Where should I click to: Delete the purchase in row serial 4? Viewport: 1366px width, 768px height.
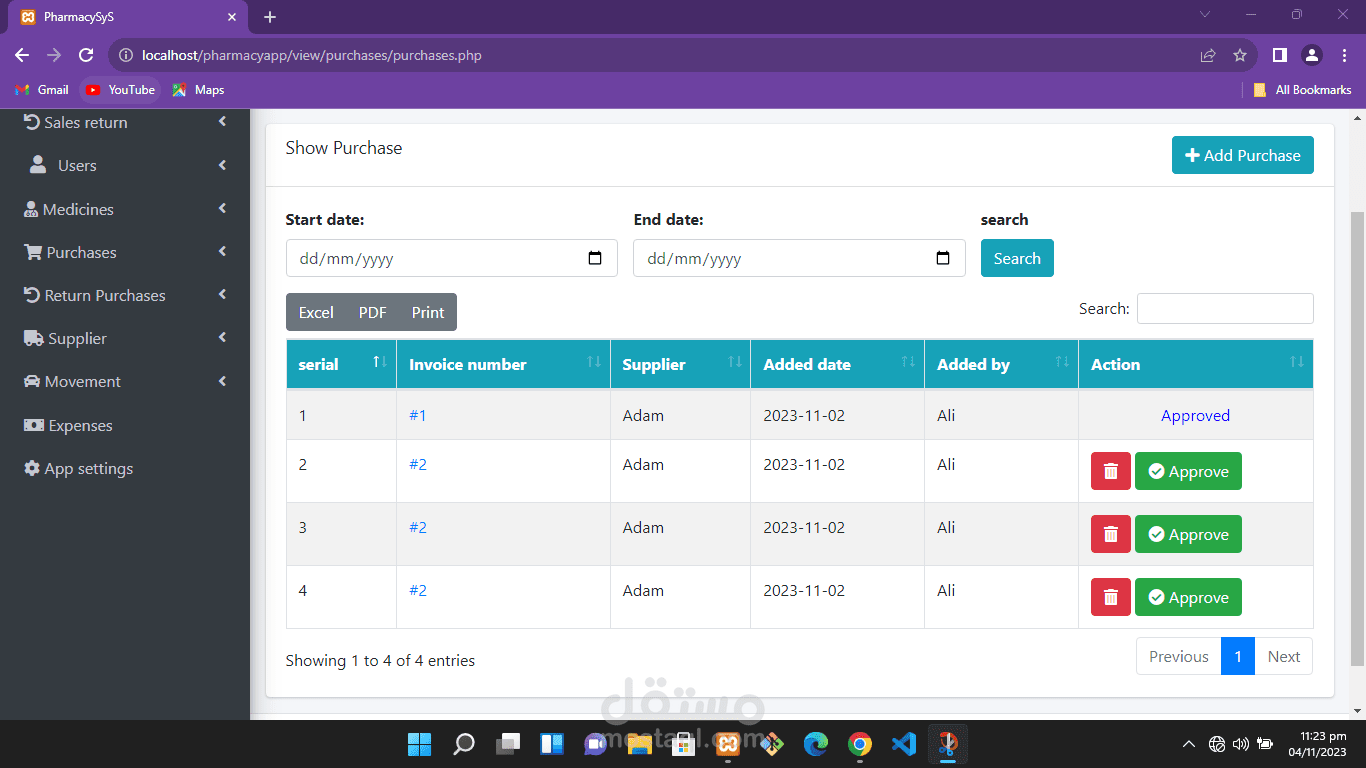click(1110, 597)
